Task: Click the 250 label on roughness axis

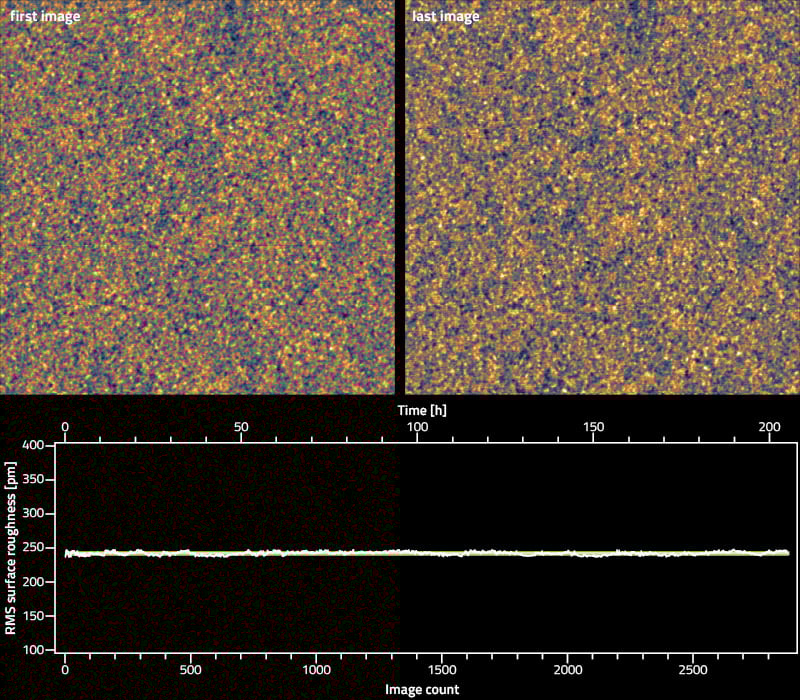Action: [37, 547]
